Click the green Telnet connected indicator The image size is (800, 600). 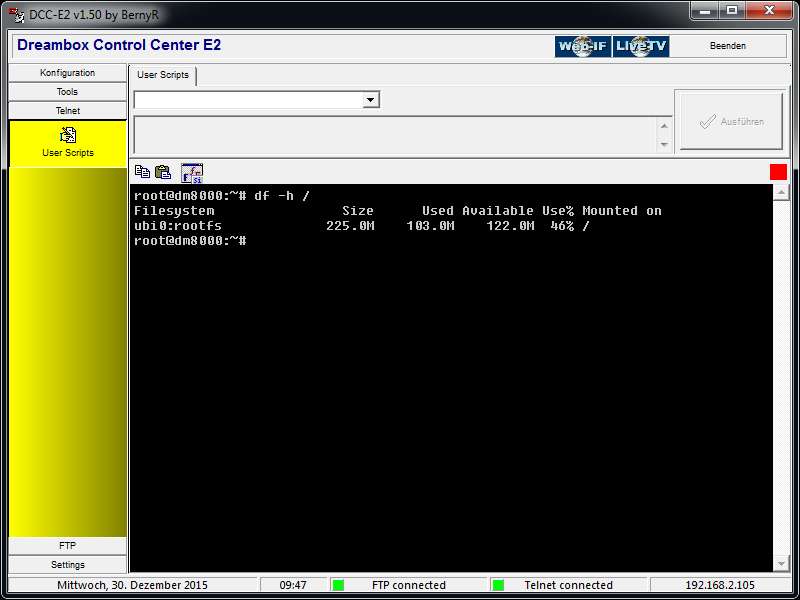(x=498, y=585)
